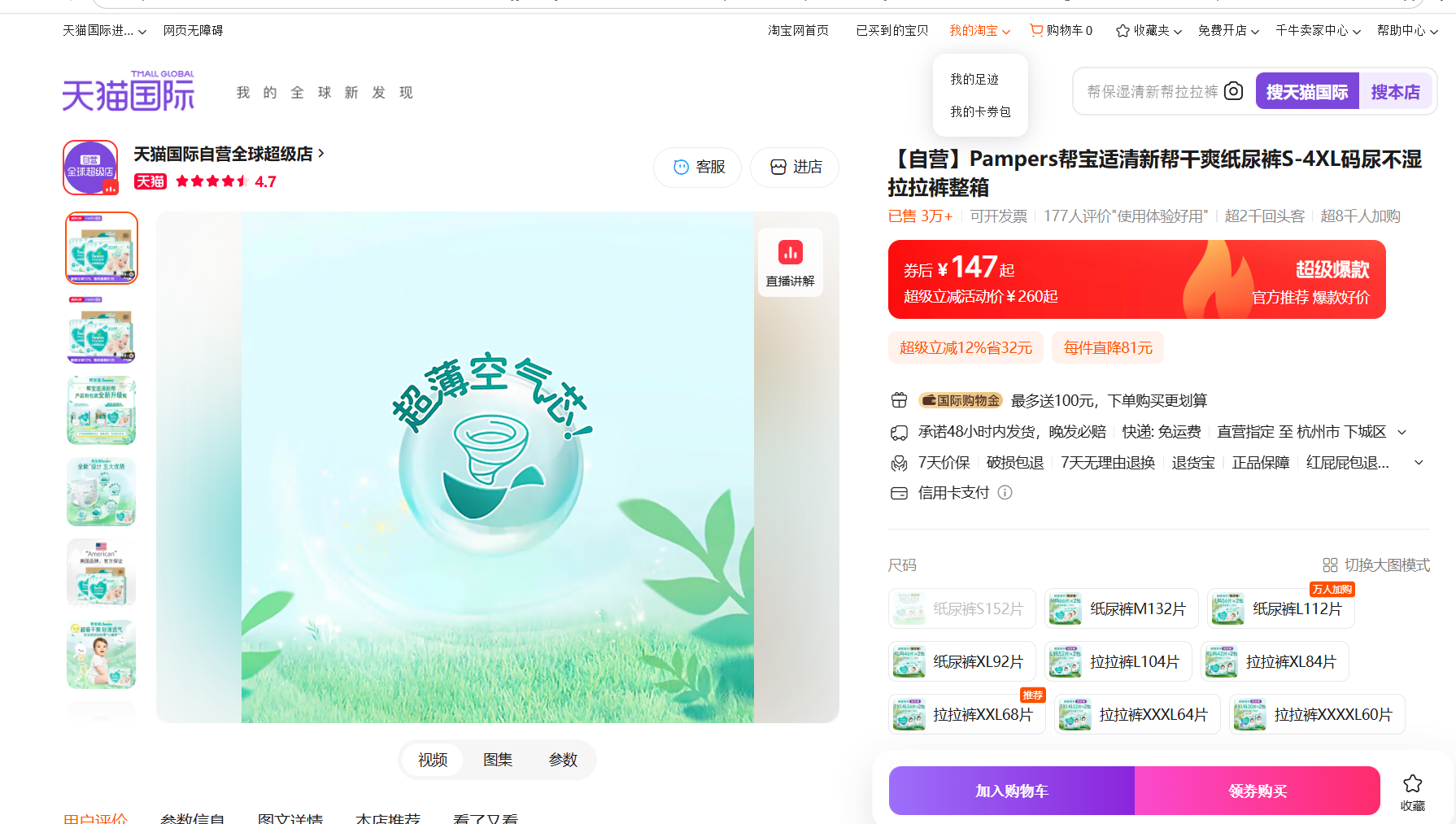1456x824 pixels.
Task: Click the gift icon beside 国际购物金
Action: click(899, 400)
